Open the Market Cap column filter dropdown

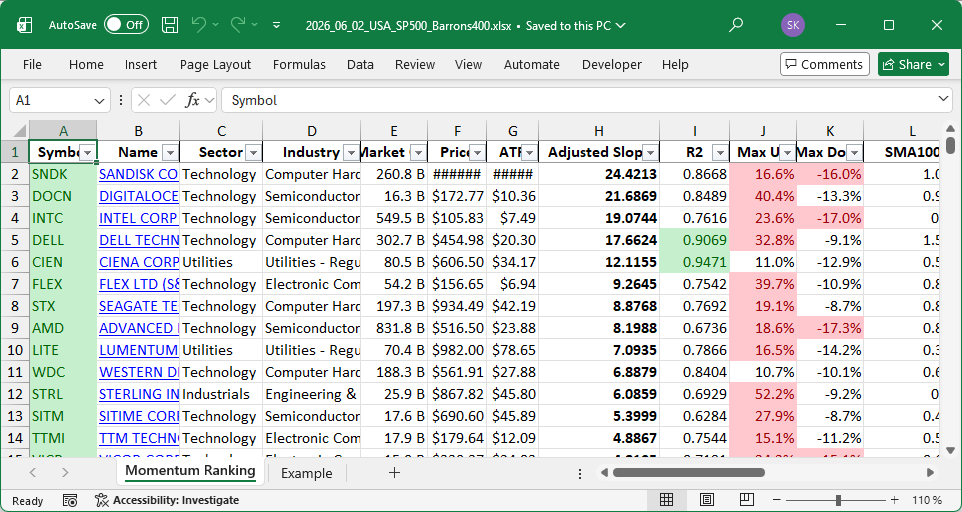(x=418, y=153)
